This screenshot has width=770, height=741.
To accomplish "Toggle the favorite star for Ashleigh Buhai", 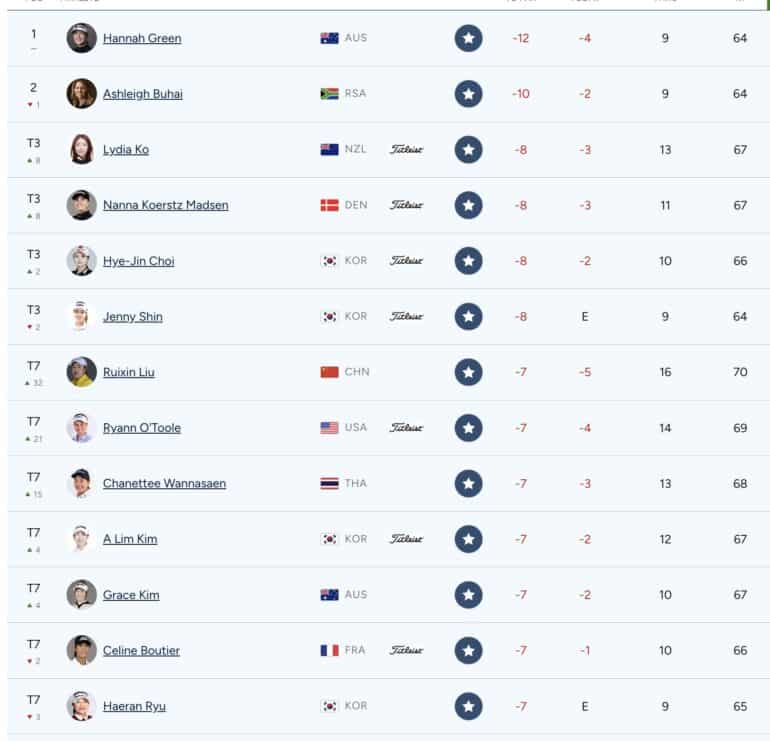I will (x=468, y=94).
